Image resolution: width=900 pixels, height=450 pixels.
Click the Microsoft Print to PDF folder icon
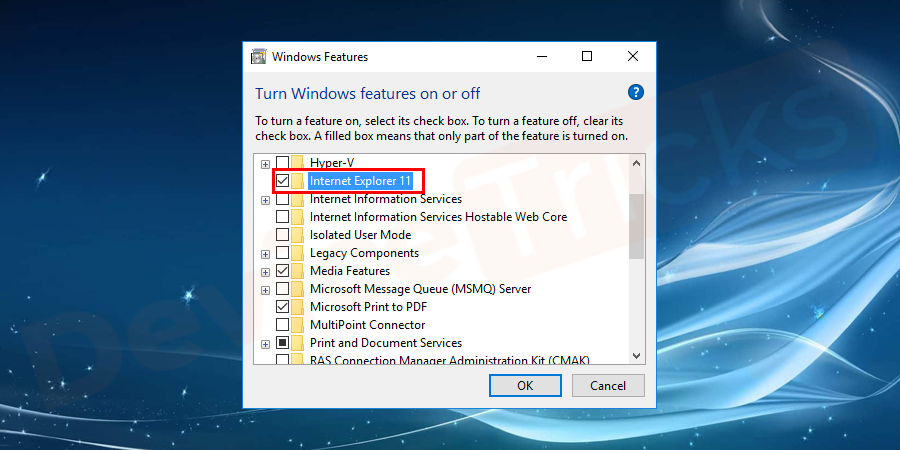(297, 307)
